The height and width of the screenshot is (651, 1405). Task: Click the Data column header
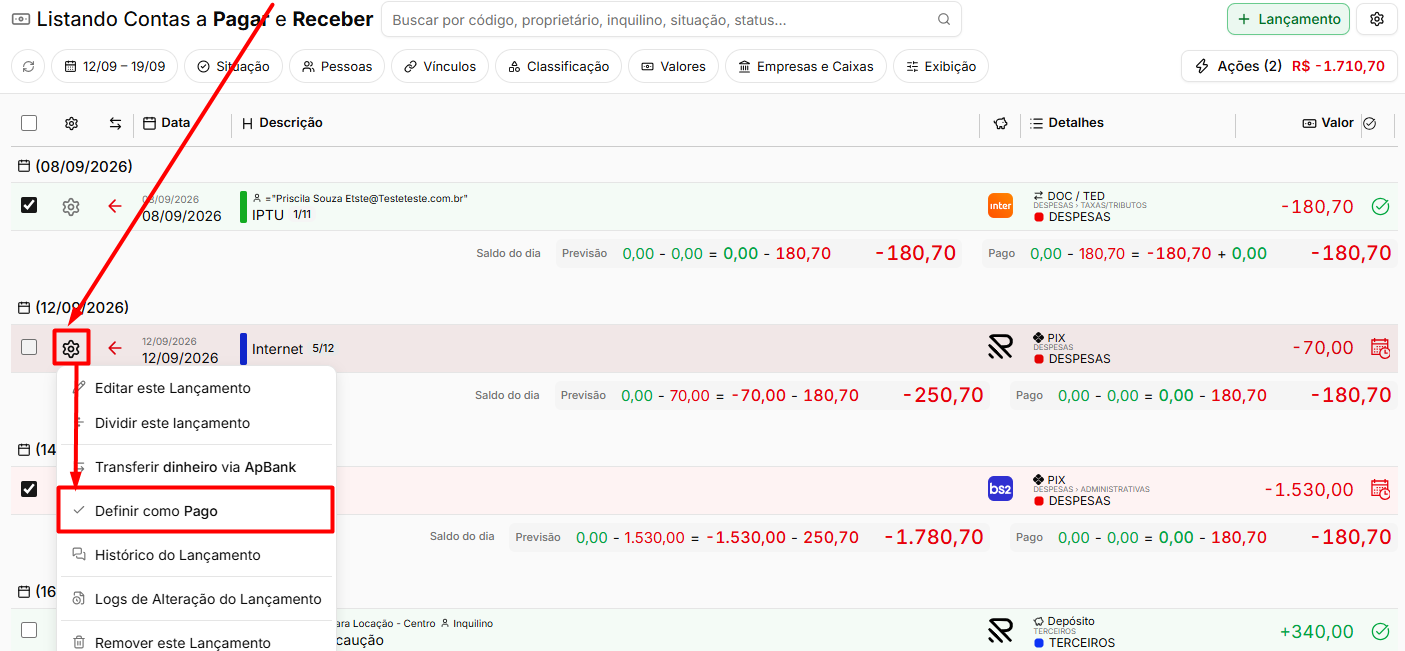pos(166,123)
